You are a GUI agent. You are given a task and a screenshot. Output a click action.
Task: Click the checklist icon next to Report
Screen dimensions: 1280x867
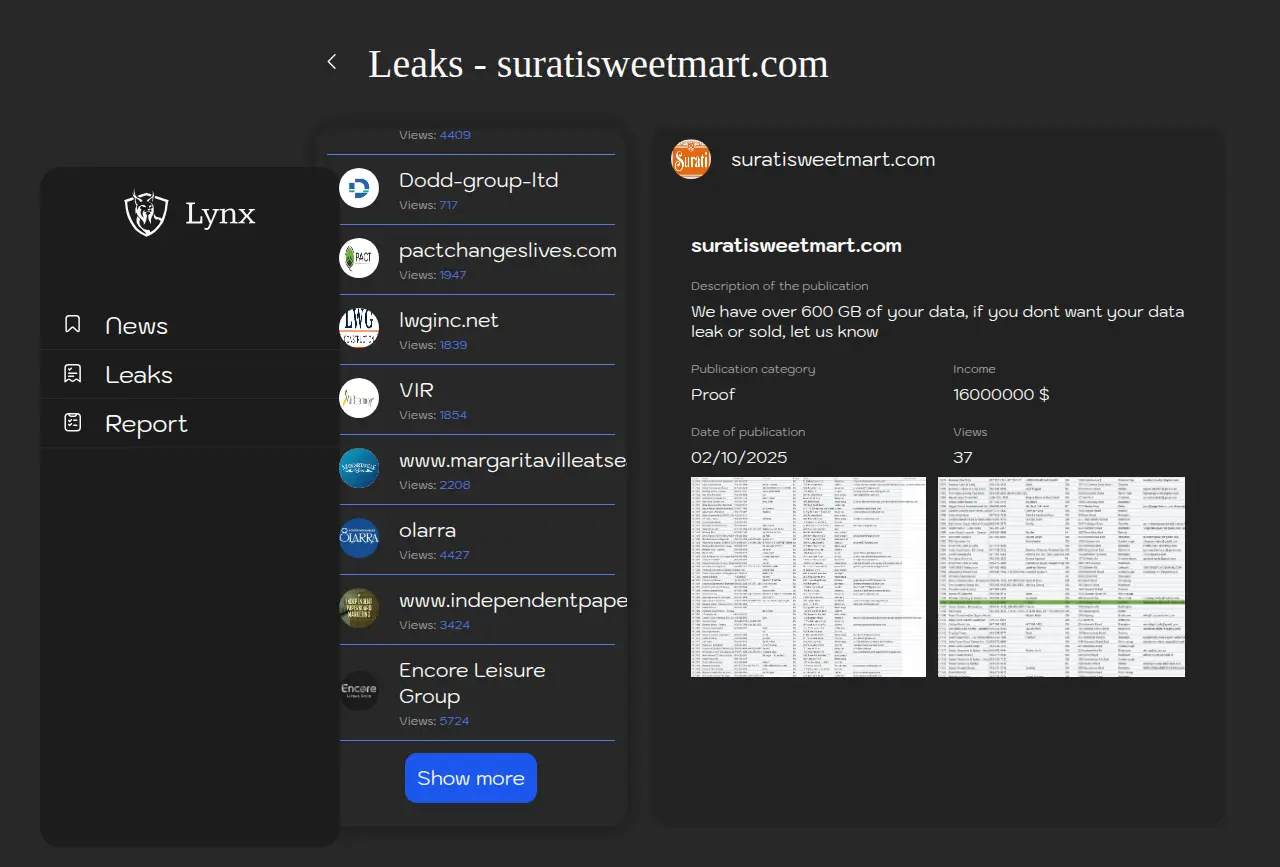(73, 423)
